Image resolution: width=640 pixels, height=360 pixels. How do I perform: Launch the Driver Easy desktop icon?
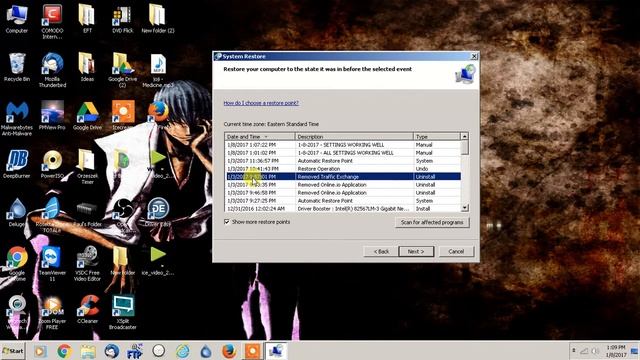(158, 212)
